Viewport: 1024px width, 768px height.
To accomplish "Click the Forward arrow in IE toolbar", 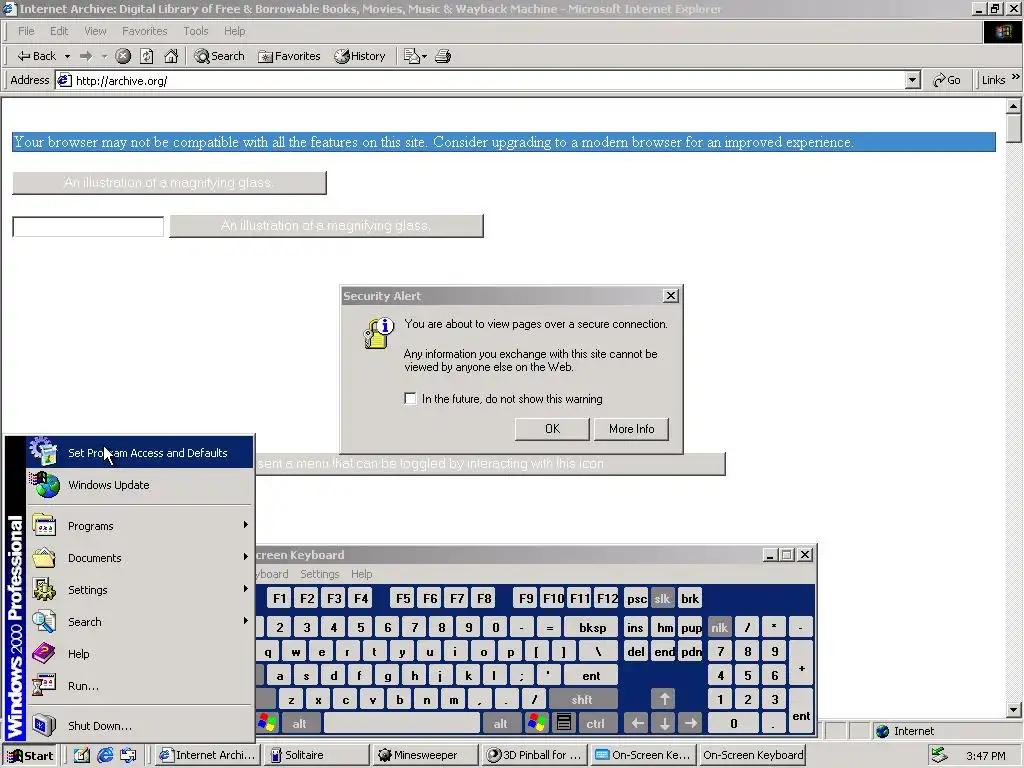I will point(86,56).
